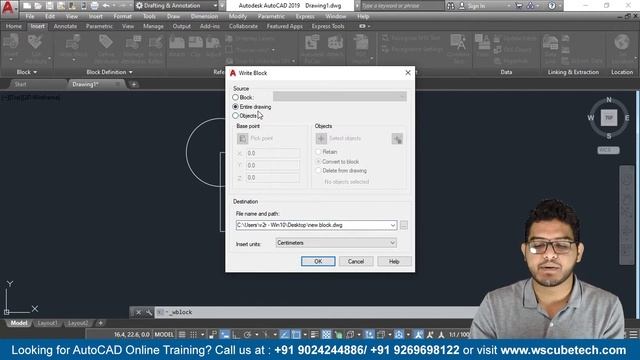Open the Block name dropdown list
Screen dimensions: 640x360
point(340,97)
